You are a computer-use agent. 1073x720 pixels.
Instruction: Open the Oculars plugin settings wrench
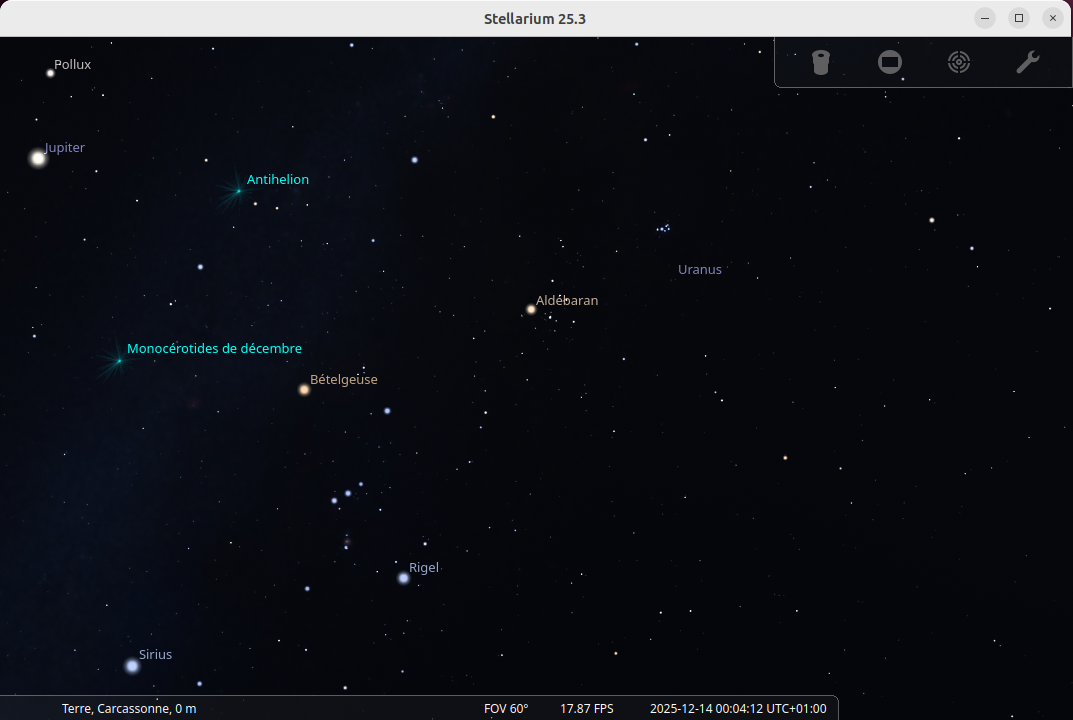[1027, 62]
